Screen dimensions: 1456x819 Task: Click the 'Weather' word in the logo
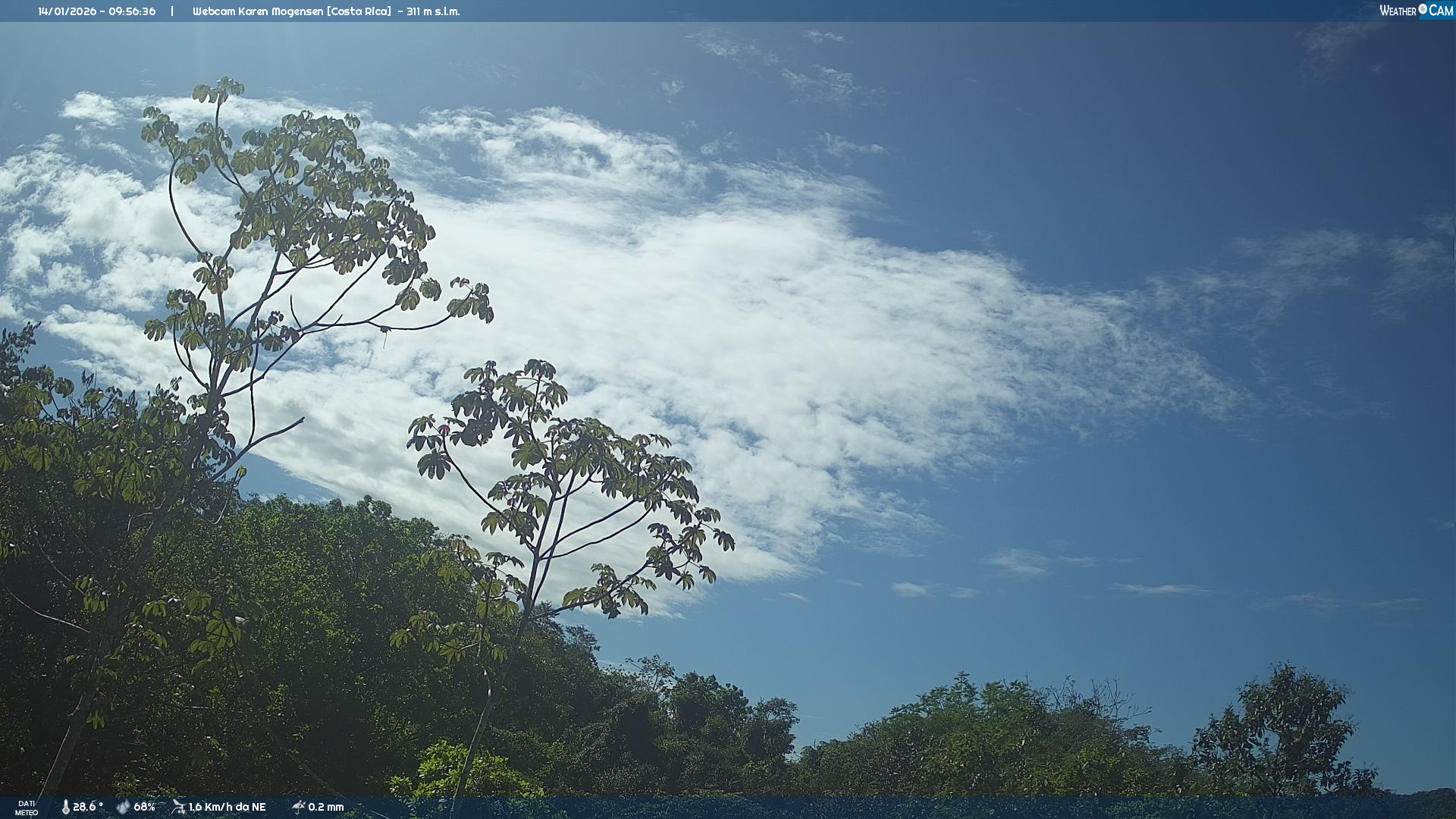tap(1398, 11)
